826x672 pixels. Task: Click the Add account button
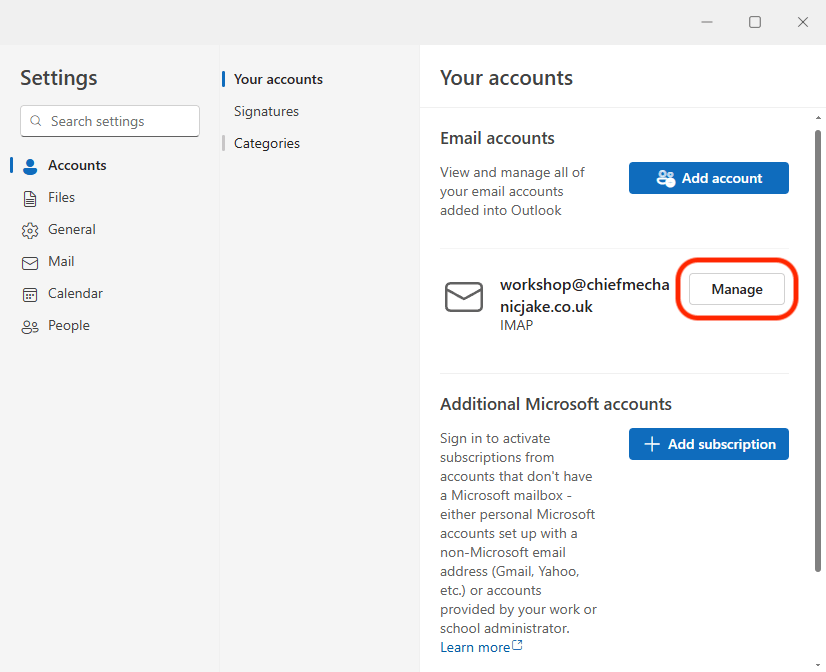(x=708, y=178)
